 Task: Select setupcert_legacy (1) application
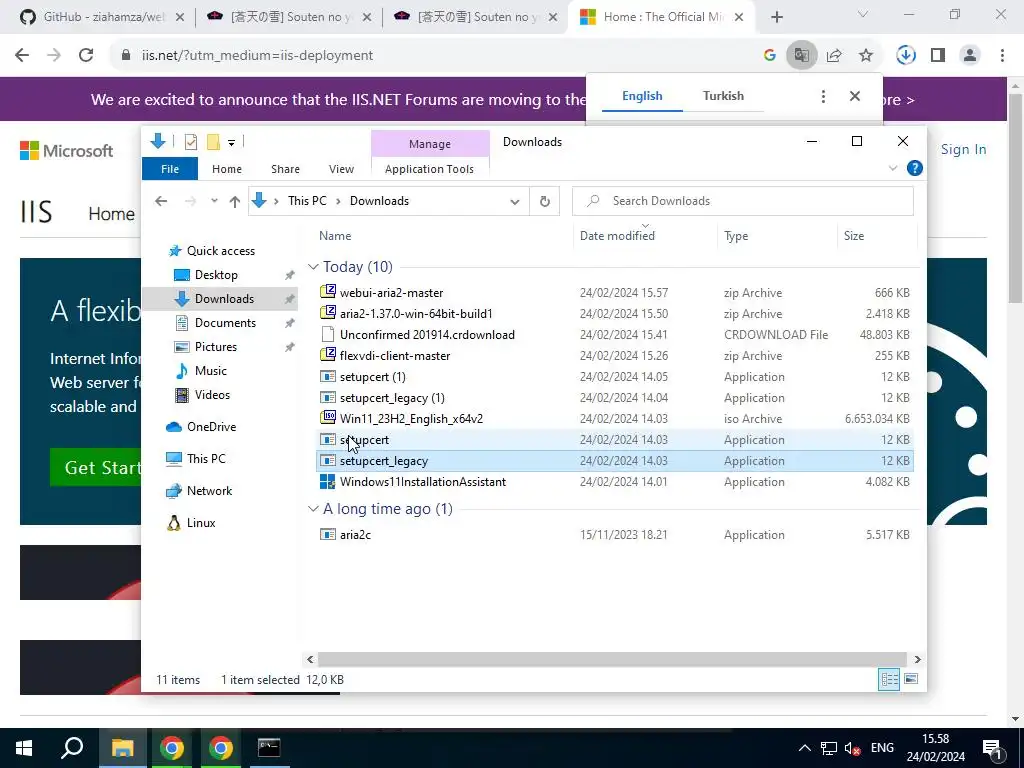click(x=392, y=398)
